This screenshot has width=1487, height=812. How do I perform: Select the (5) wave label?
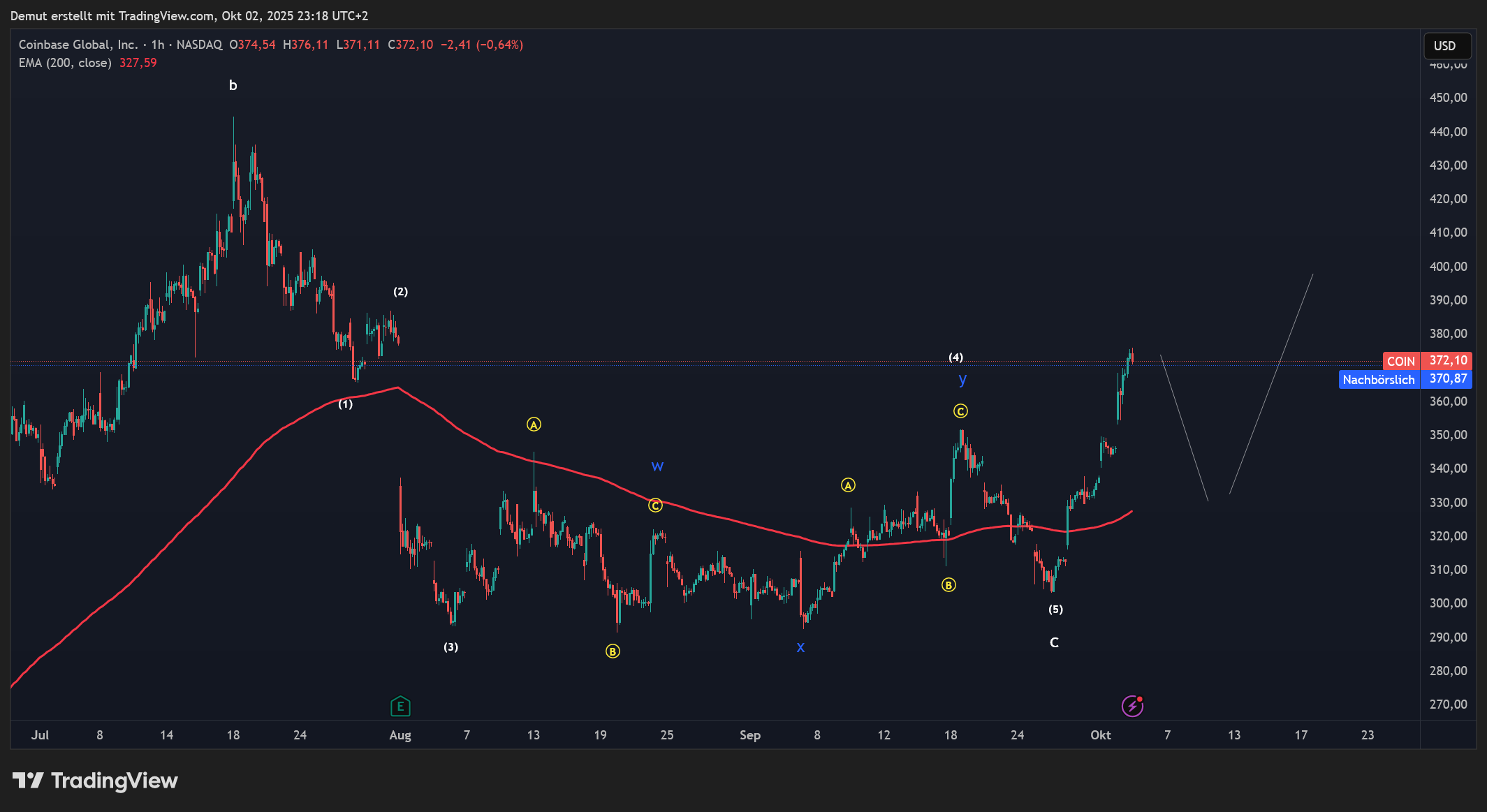coord(1055,610)
